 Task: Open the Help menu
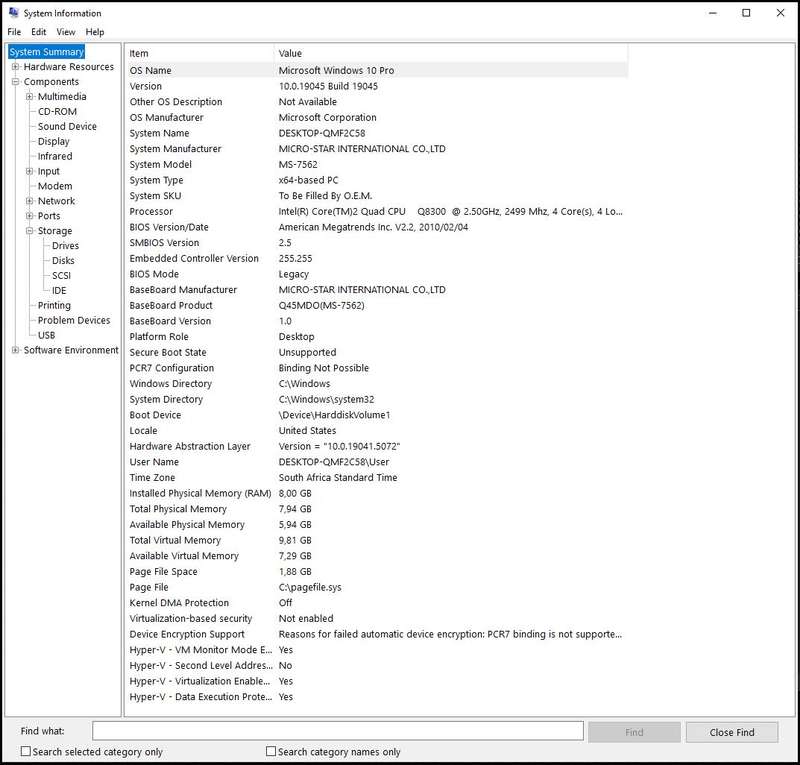pos(95,32)
